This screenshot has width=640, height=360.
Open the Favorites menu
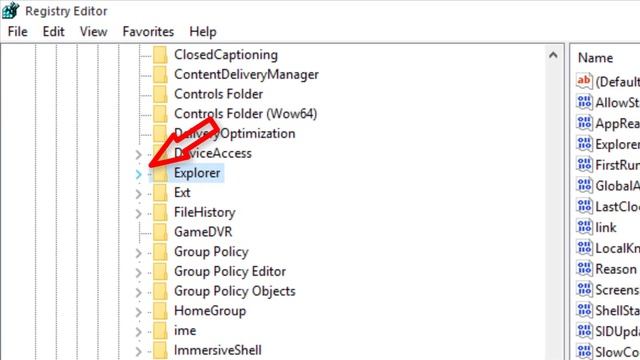[148, 31]
